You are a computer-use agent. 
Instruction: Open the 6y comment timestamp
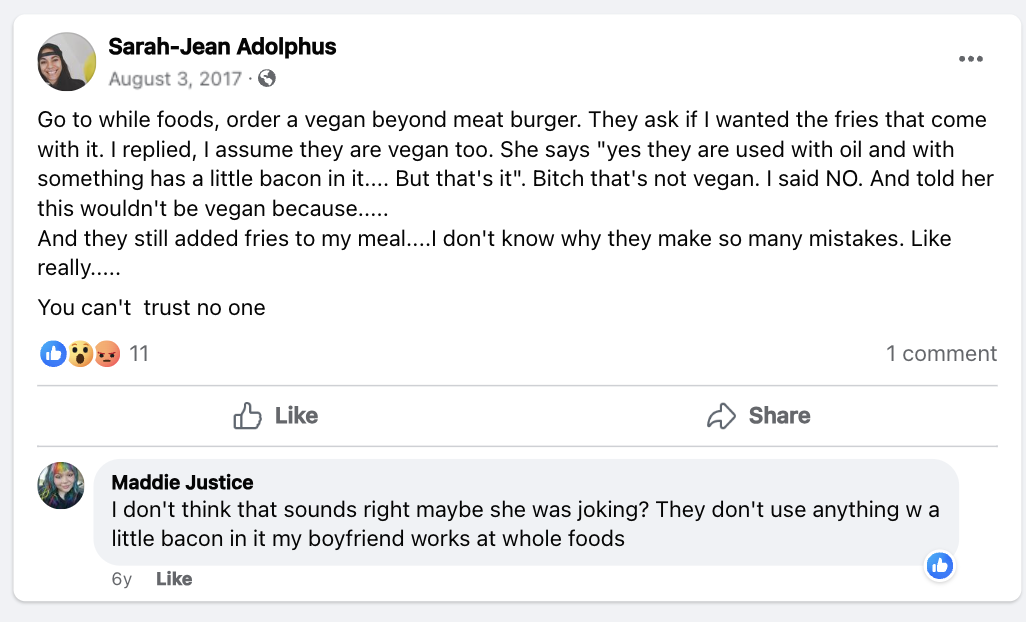pos(122,579)
